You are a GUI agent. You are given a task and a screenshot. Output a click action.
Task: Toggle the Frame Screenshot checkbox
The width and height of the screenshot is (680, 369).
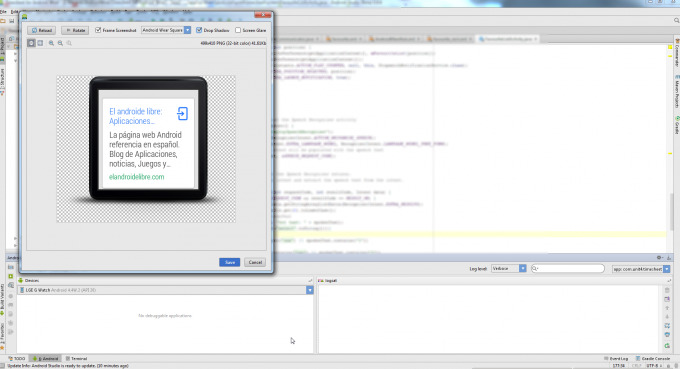98,30
